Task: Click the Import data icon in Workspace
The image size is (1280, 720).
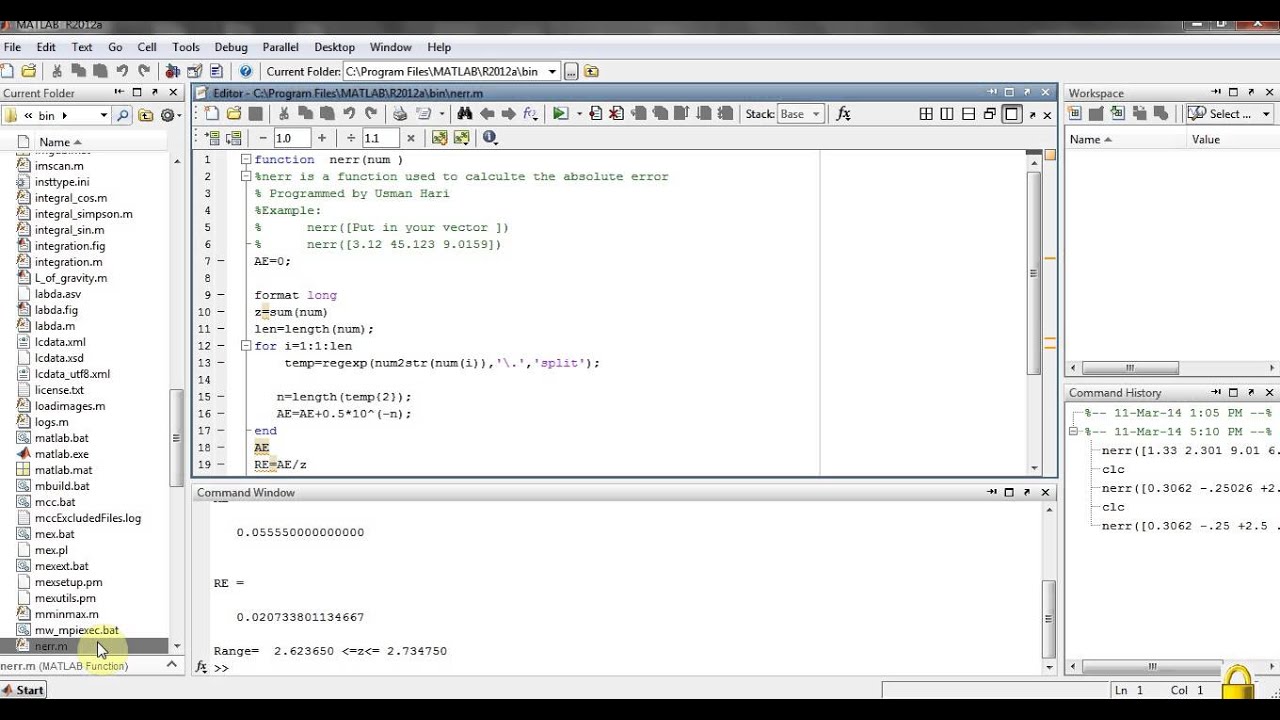Action: click(x=1118, y=114)
